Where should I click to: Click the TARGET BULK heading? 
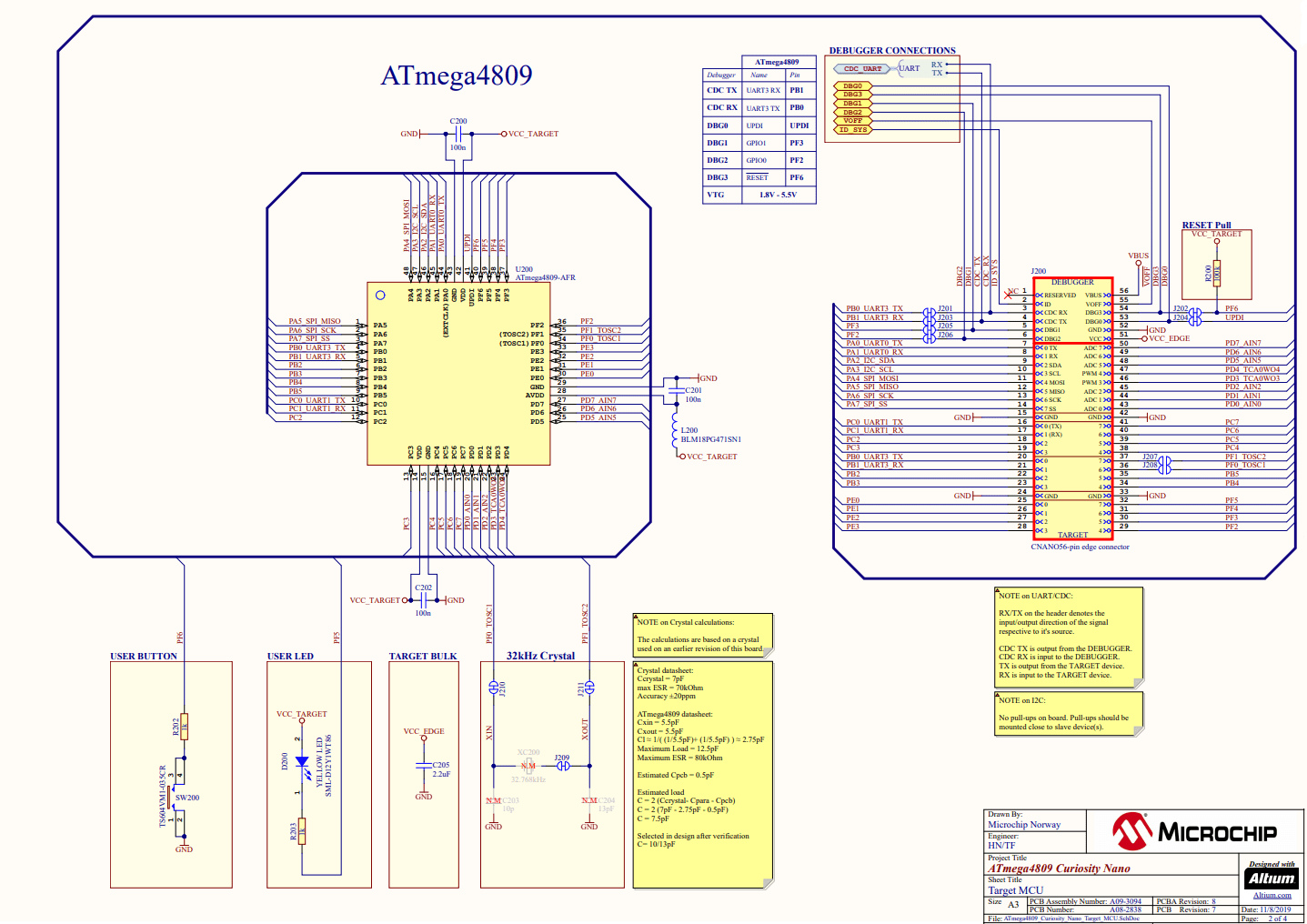(x=423, y=656)
